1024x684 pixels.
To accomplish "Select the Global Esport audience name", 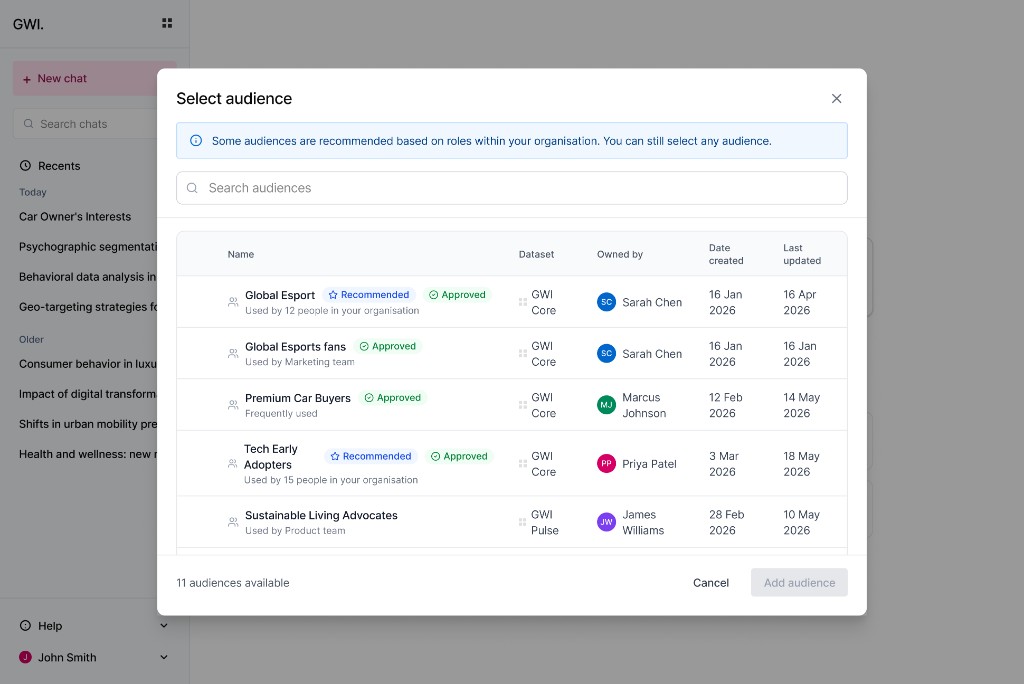I will pos(280,295).
